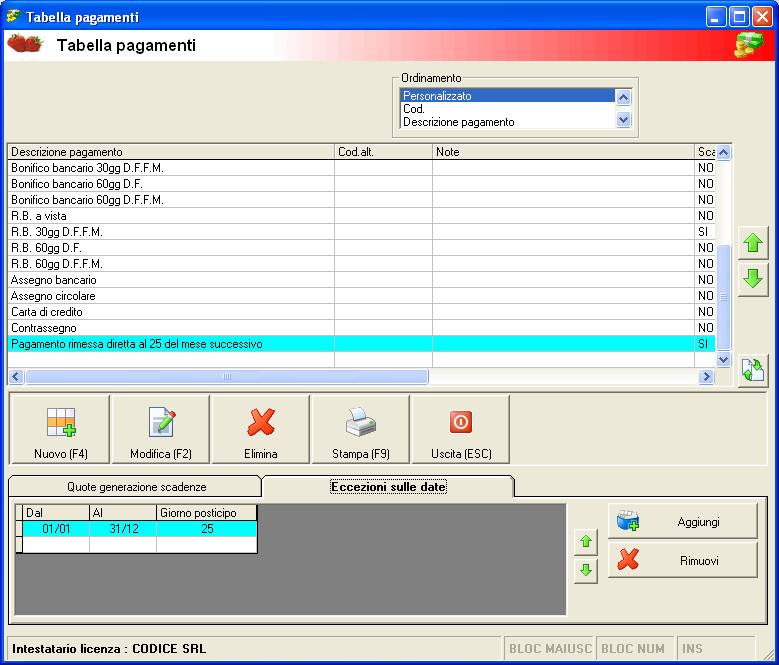
Task: Switch to Quote generazione scadenze tab
Action: coord(136,487)
